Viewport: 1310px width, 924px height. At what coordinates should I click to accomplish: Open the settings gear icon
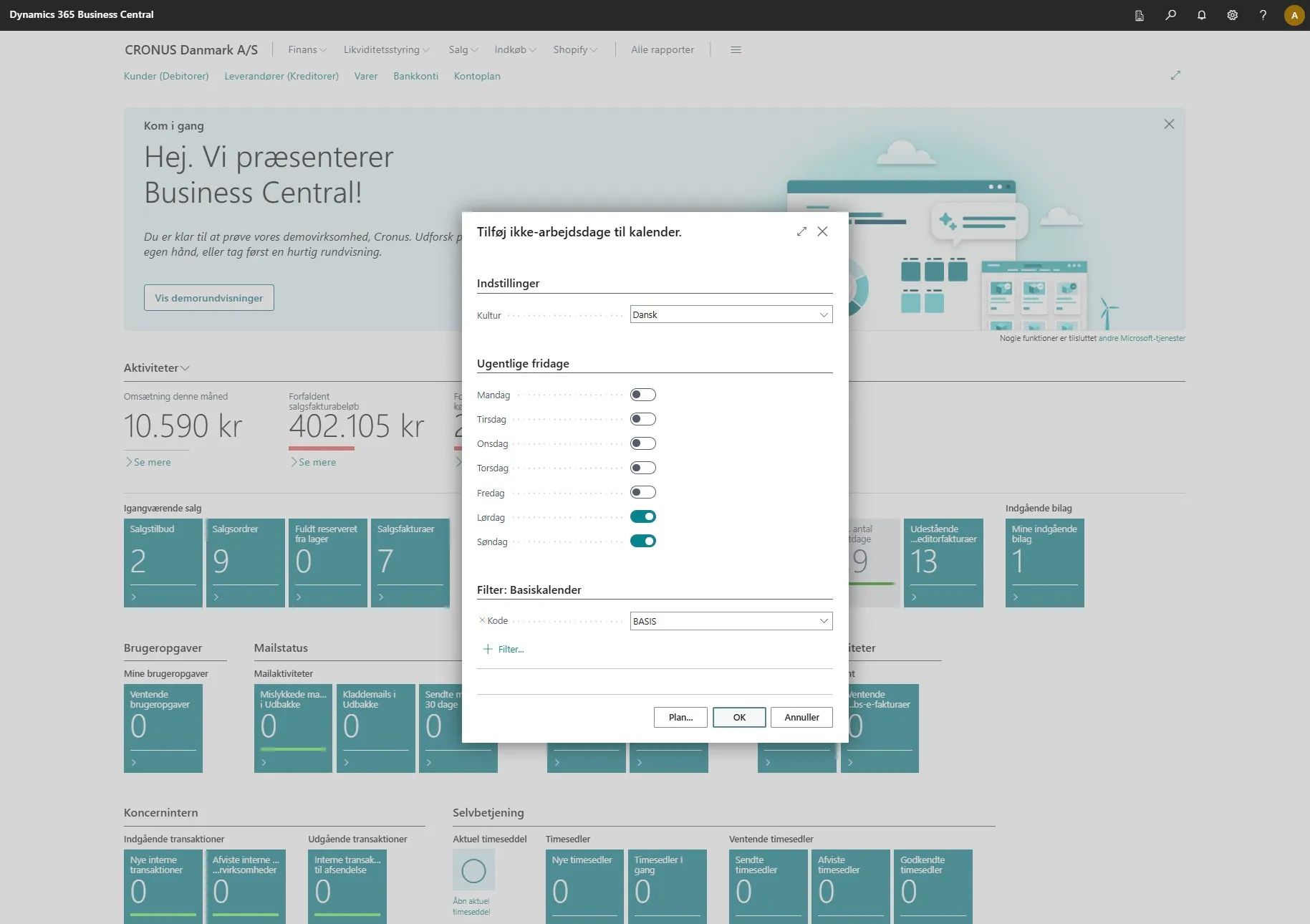[1232, 15]
